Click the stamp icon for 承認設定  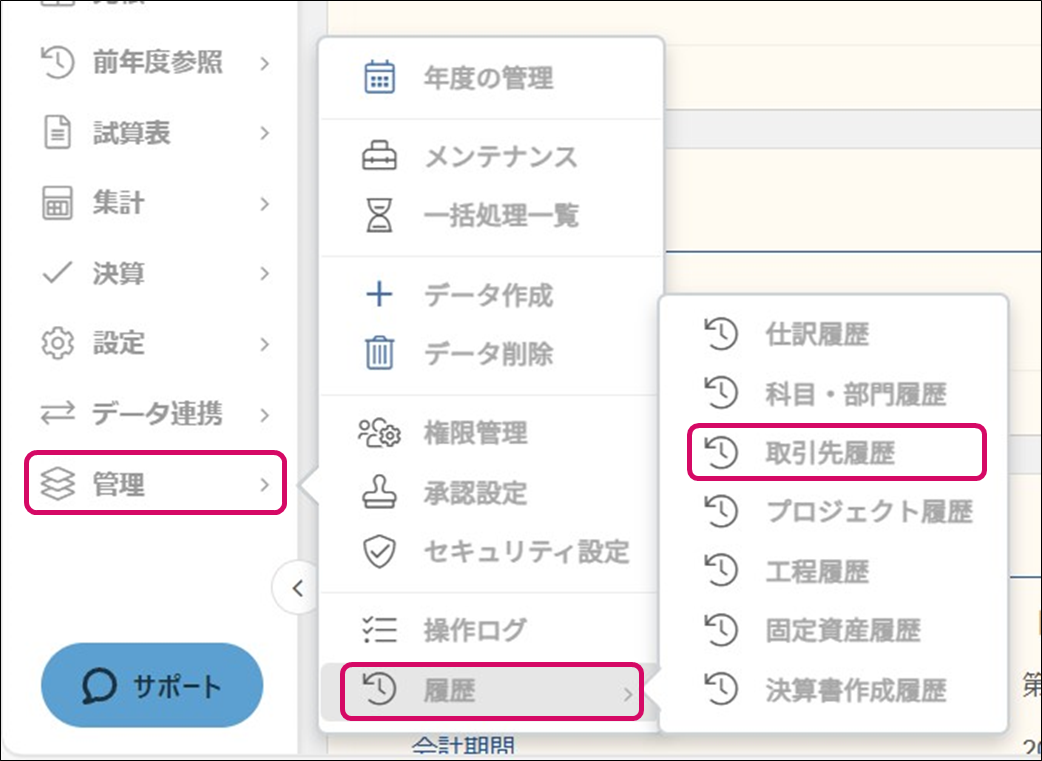pyautogui.click(x=379, y=493)
